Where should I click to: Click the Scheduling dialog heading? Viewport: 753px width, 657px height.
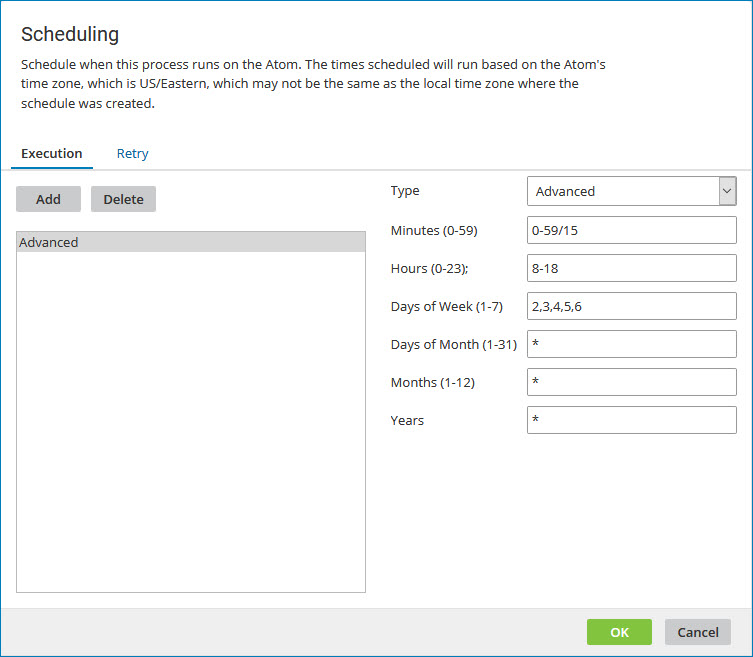click(x=70, y=35)
